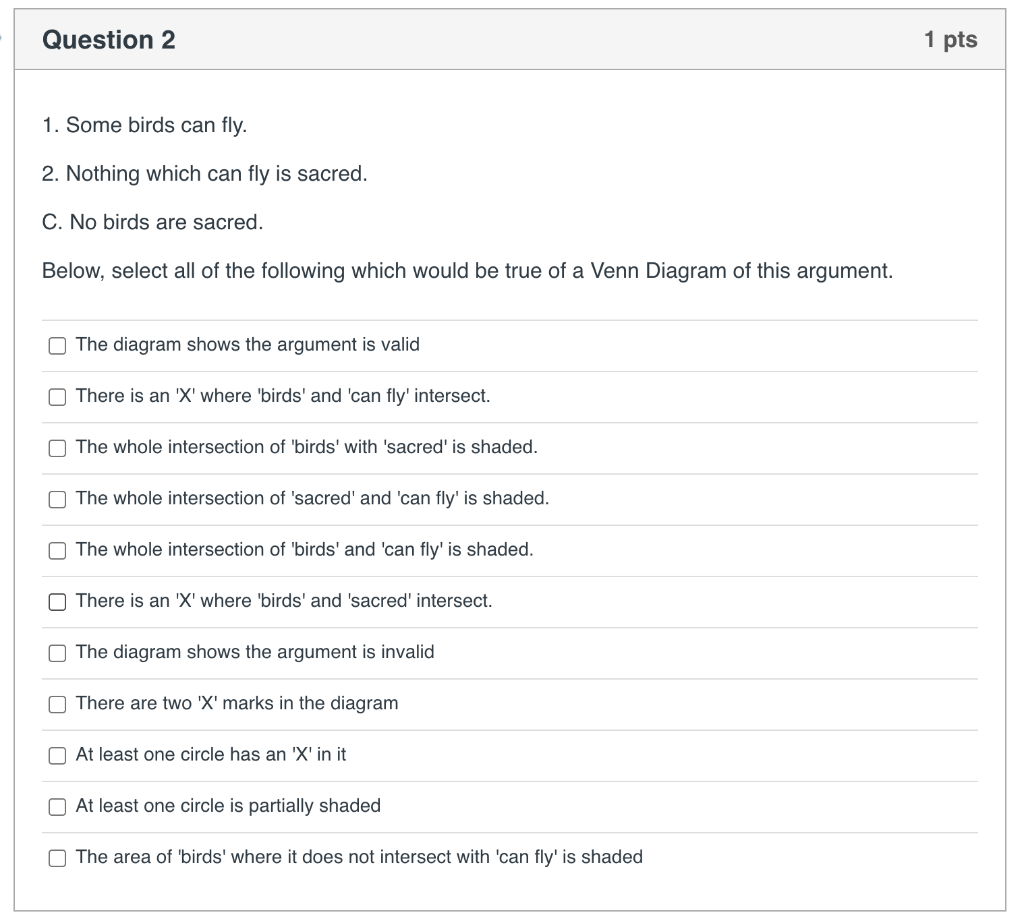Tick checkbox for birds area outside can fly shaded

coord(58,857)
